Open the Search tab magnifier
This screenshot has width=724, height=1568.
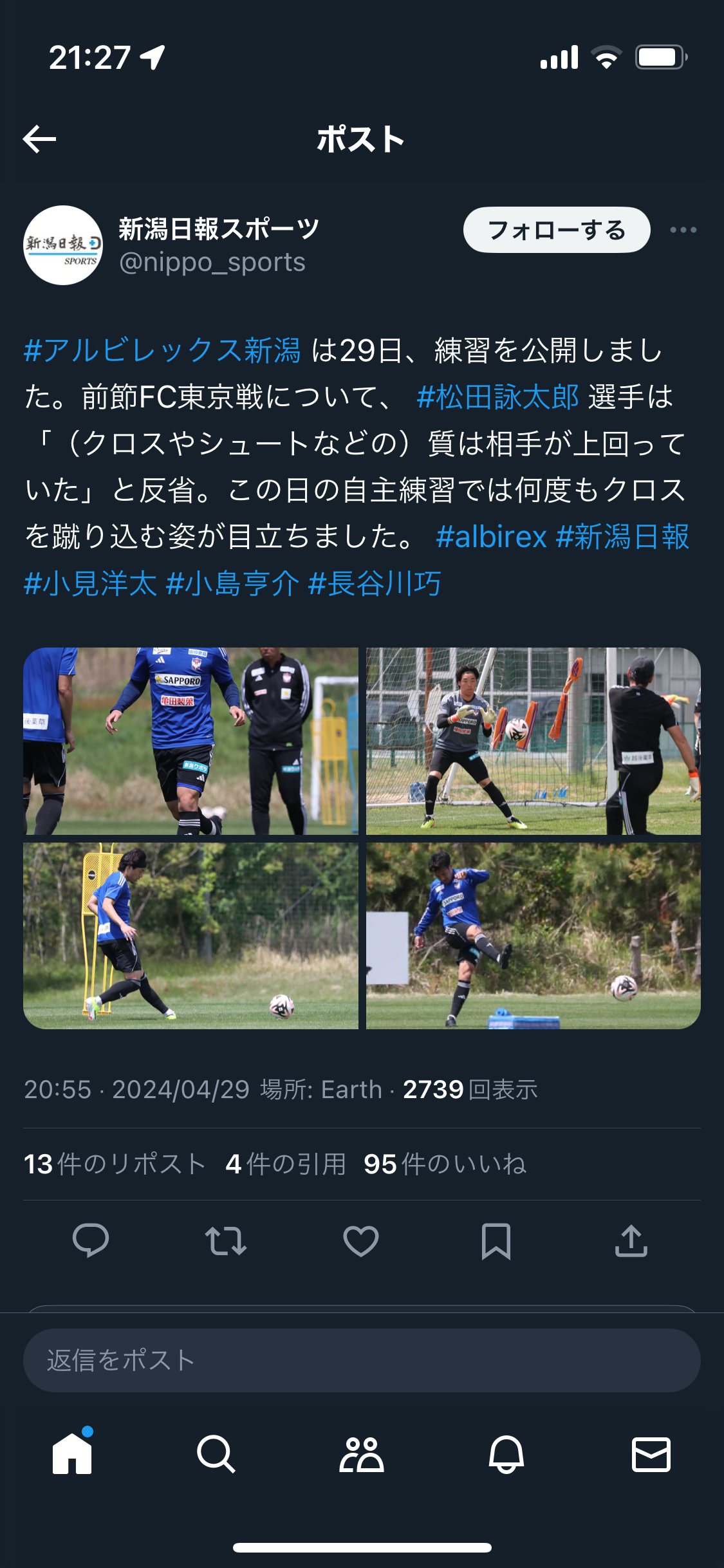(x=216, y=1453)
